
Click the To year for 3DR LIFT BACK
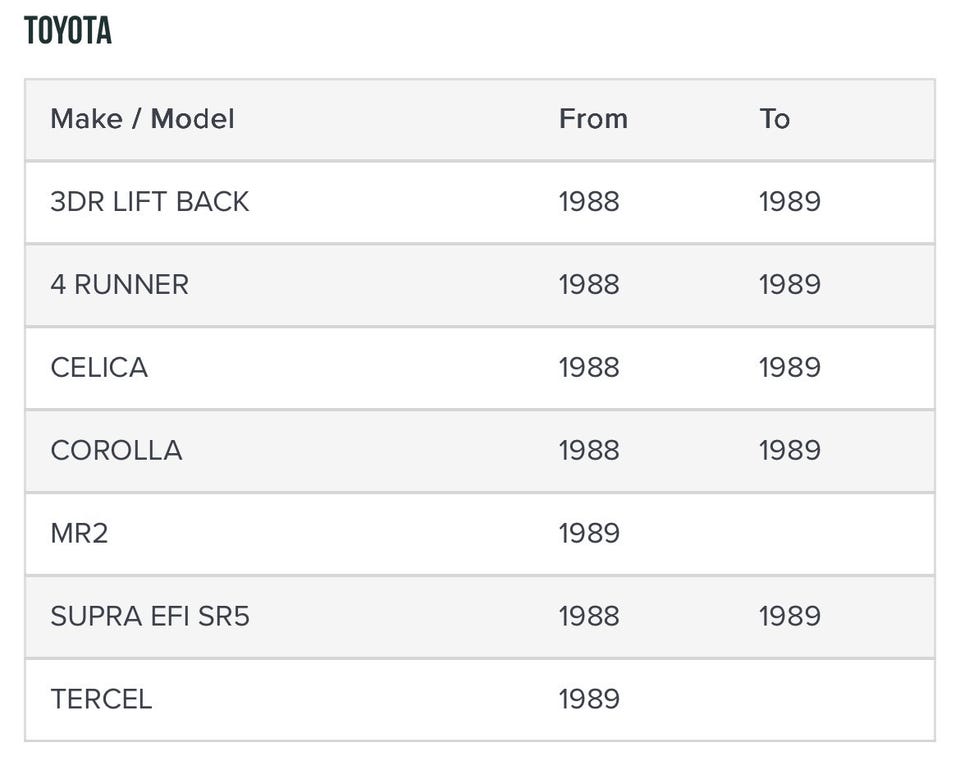pos(789,202)
